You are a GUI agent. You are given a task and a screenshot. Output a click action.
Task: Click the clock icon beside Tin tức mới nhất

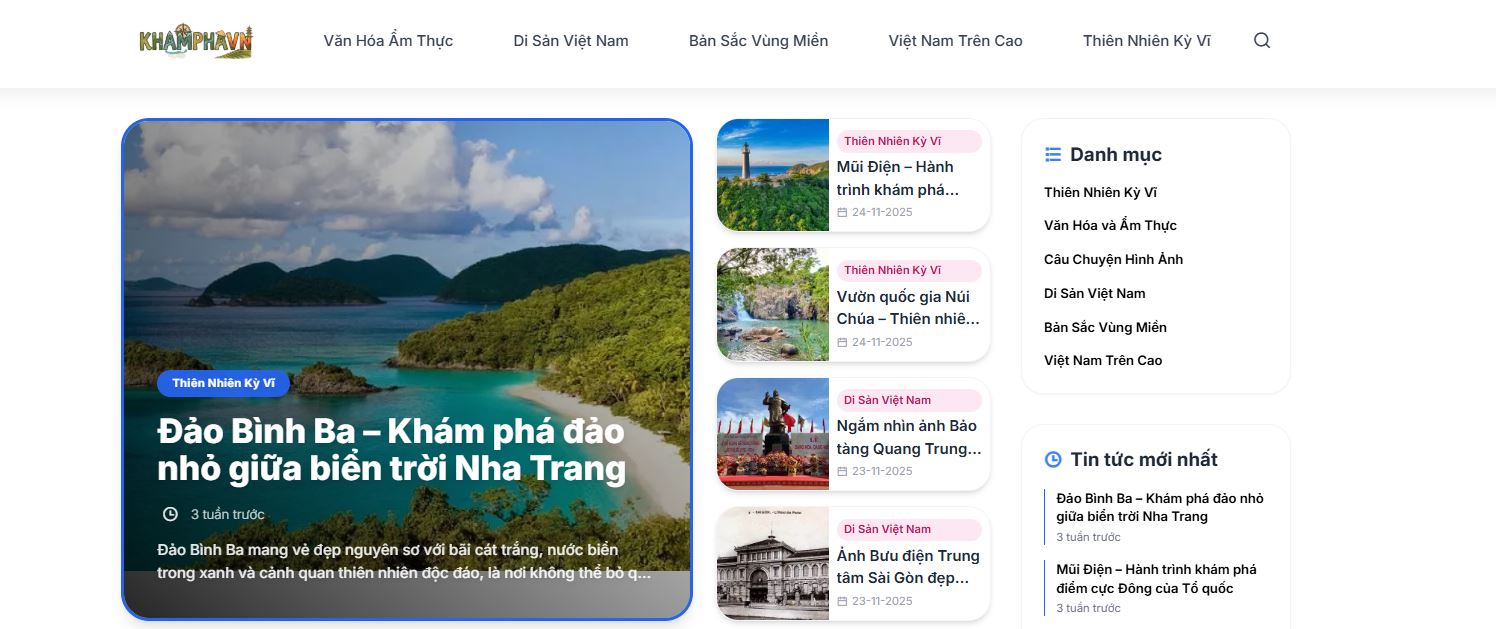(x=1053, y=459)
